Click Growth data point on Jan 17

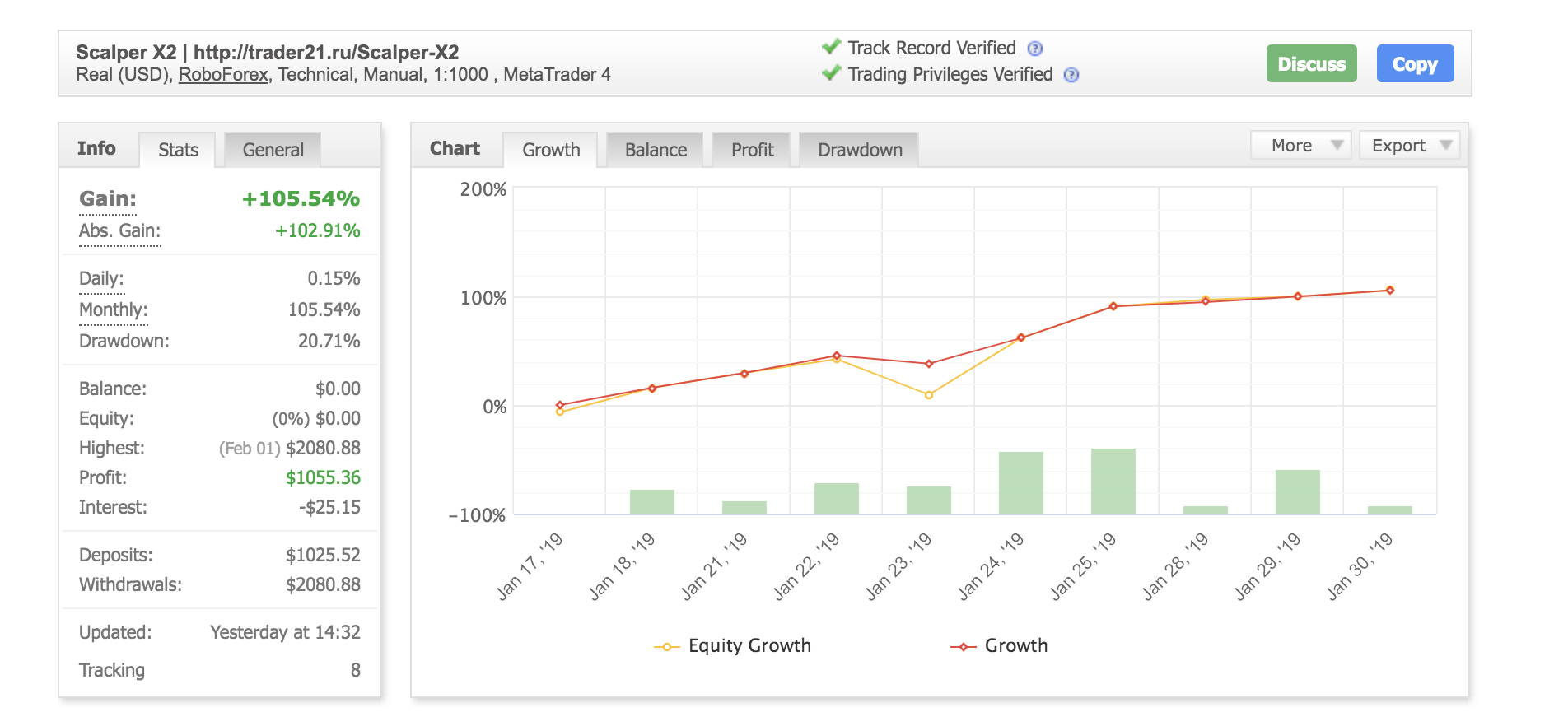560,405
